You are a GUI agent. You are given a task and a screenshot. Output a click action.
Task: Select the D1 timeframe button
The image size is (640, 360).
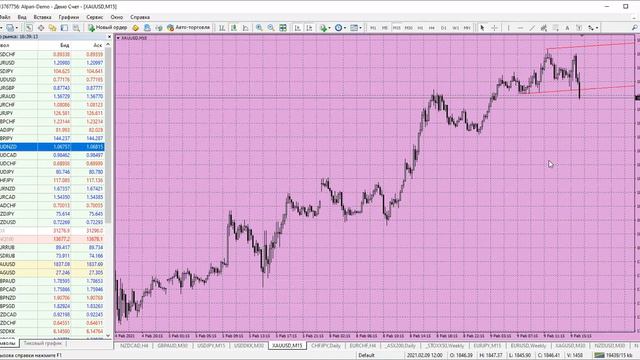[x=444, y=28]
